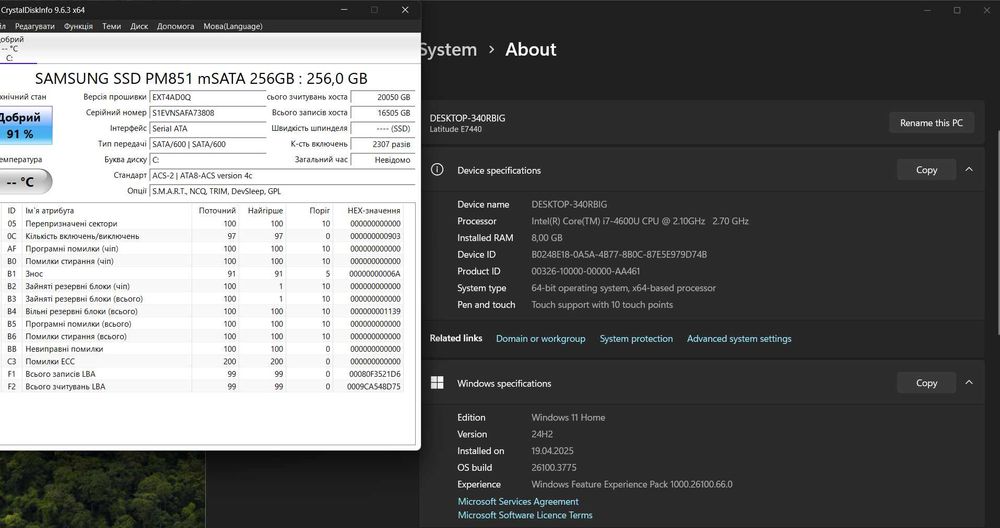Select the Перепризначені сектори attribute row
1000x528 pixels.
[x=203, y=224]
